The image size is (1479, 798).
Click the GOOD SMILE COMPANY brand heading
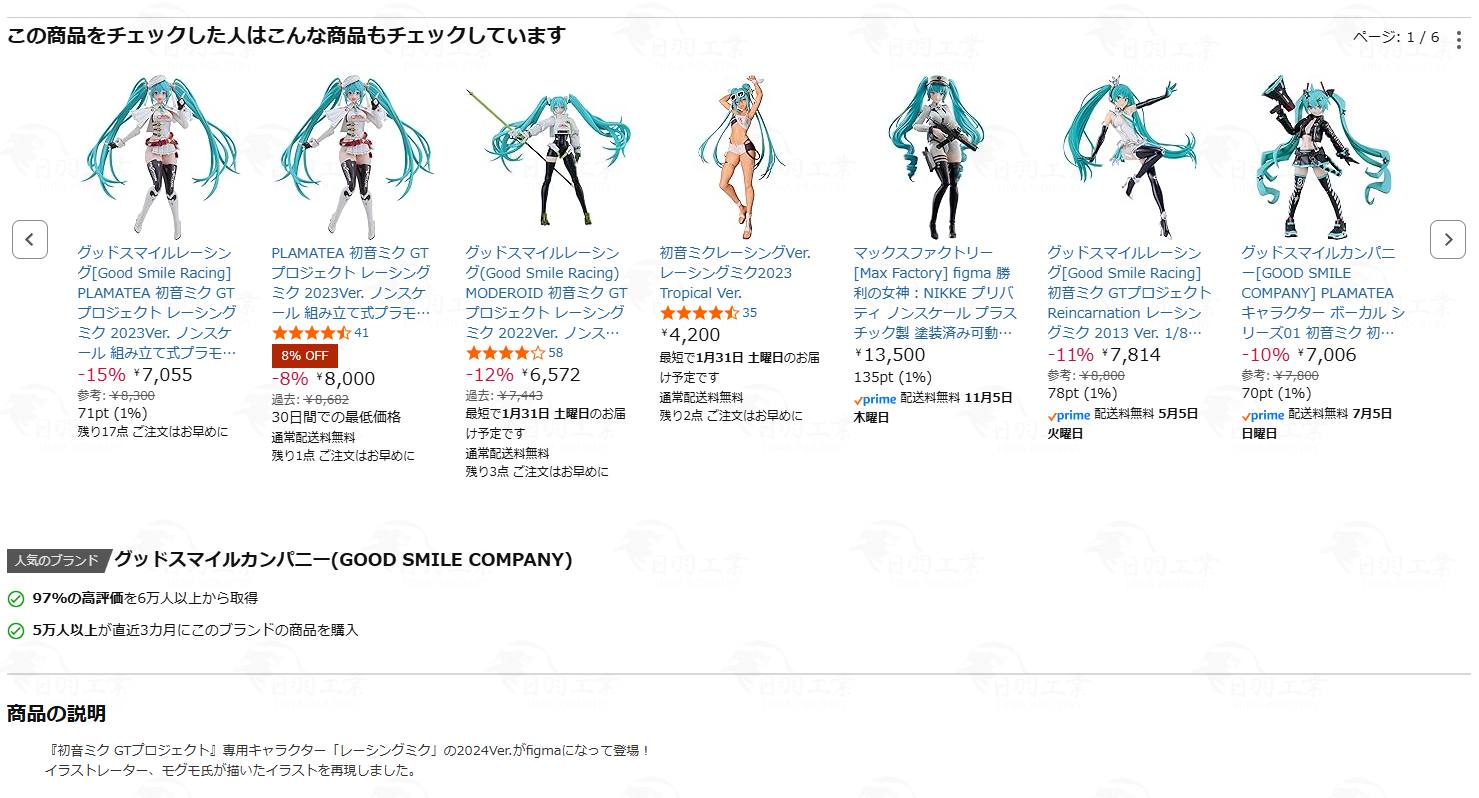click(x=343, y=560)
